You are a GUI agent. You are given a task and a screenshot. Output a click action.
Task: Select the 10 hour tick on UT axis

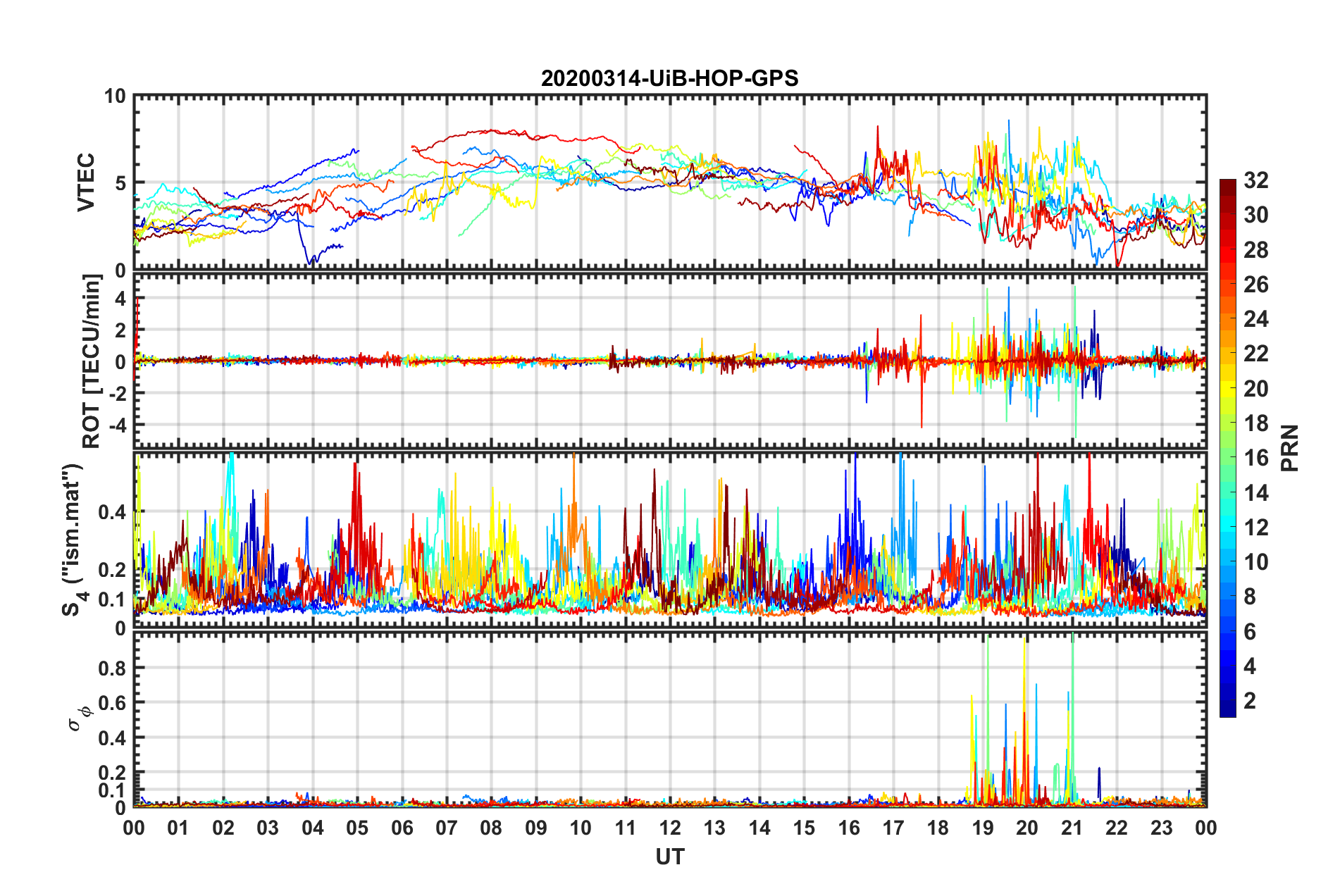[581, 828]
